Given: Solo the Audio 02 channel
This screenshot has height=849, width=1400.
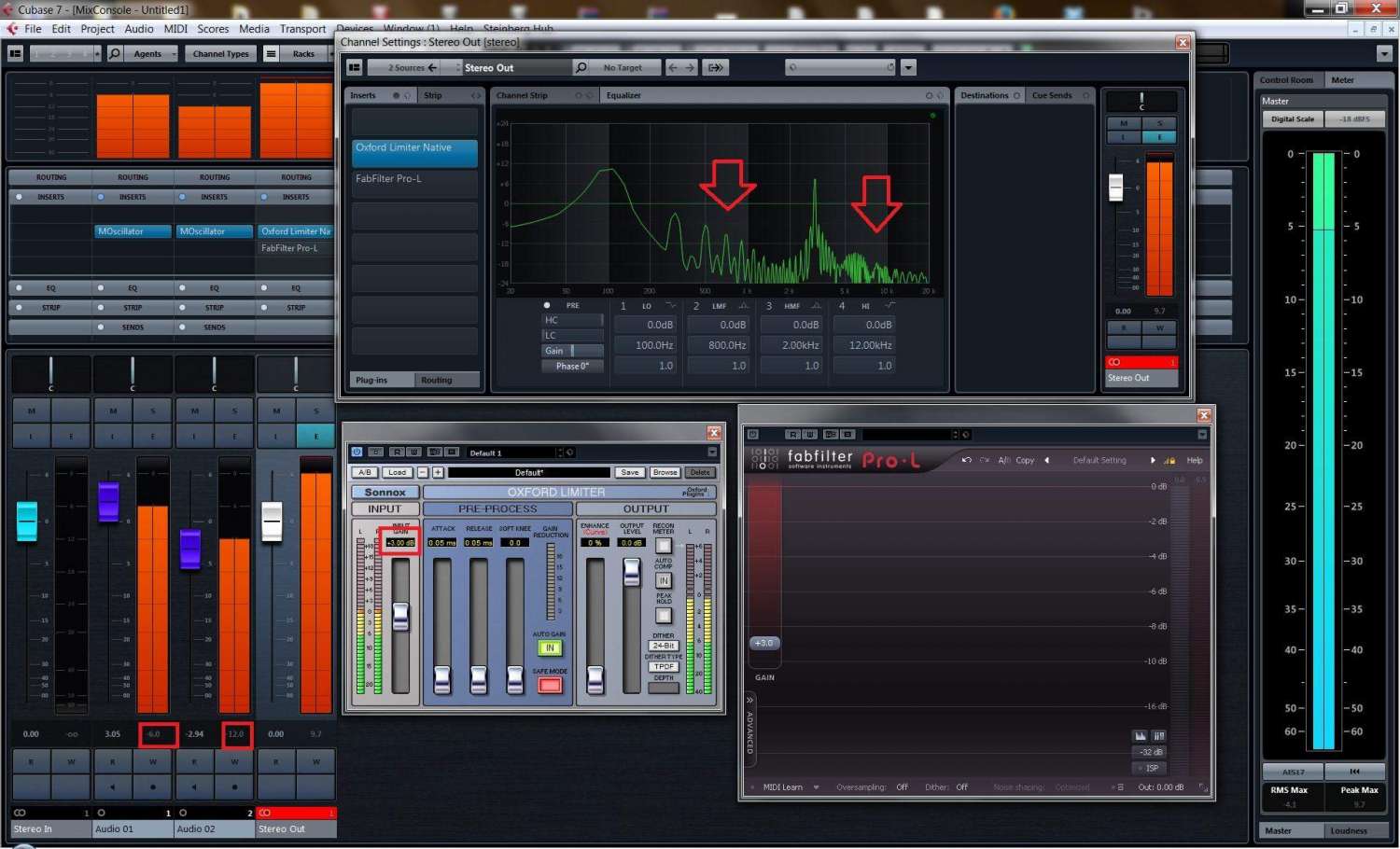Looking at the screenshot, I should pos(234,411).
